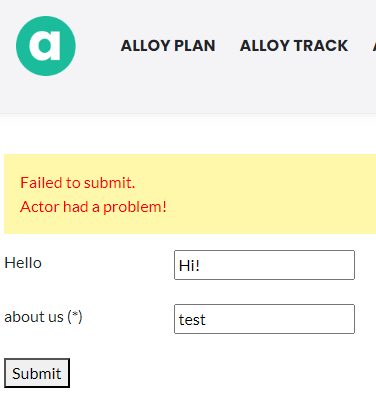This screenshot has height=393, width=376.
Task: Focus the about us text field
Action: click(264, 319)
